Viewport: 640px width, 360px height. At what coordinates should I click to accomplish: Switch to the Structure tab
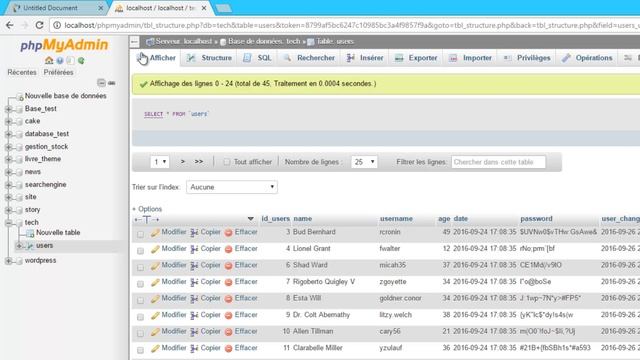[210, 58]
